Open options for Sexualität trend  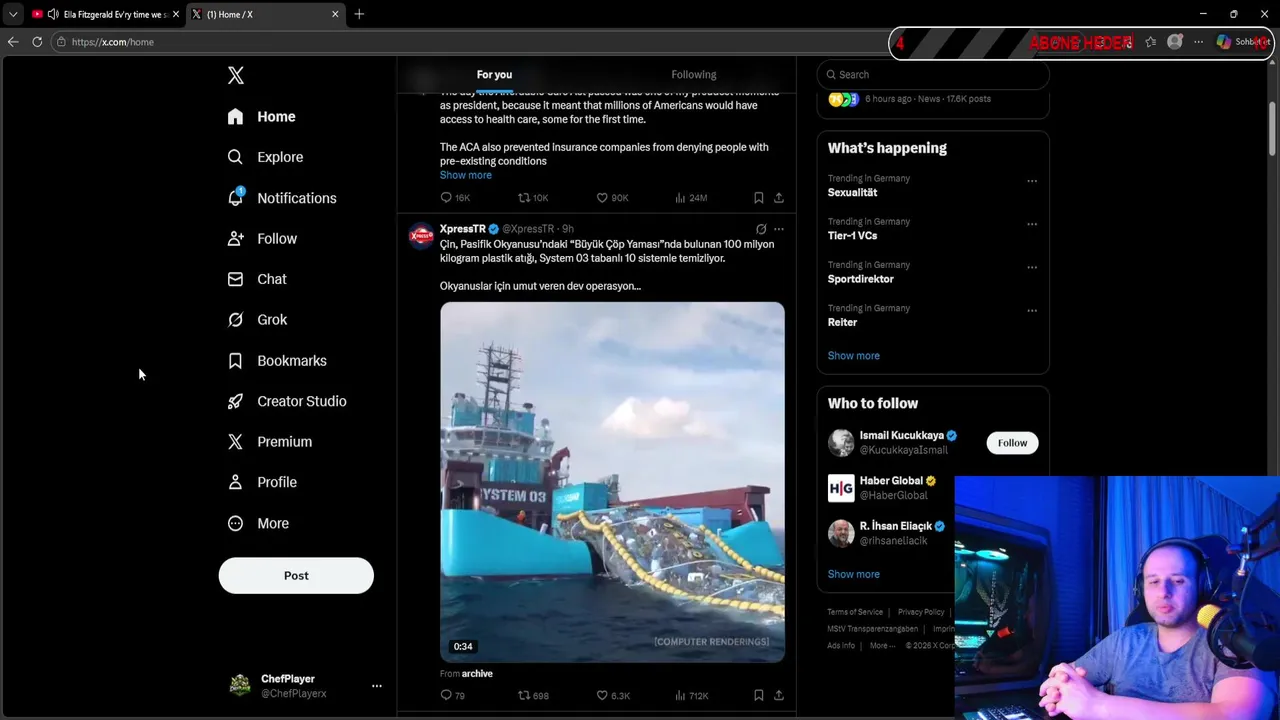point(1032,181)
